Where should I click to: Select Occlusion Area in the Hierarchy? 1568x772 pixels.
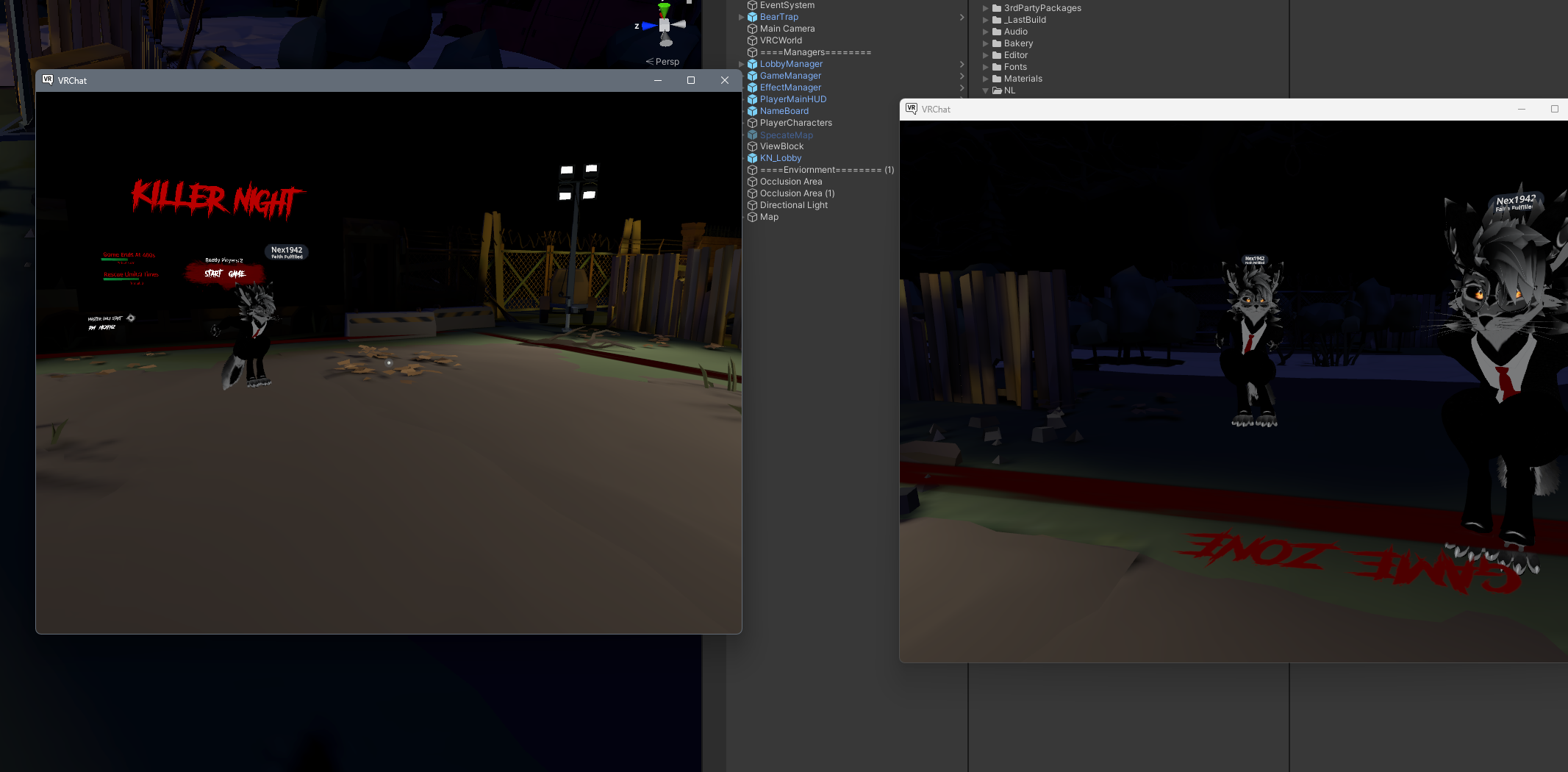point(791,182)
